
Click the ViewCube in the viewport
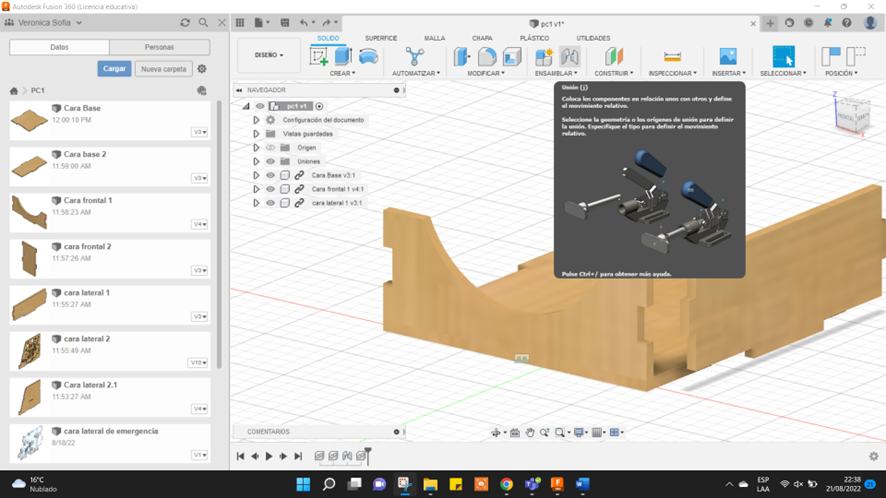point(852,113)
